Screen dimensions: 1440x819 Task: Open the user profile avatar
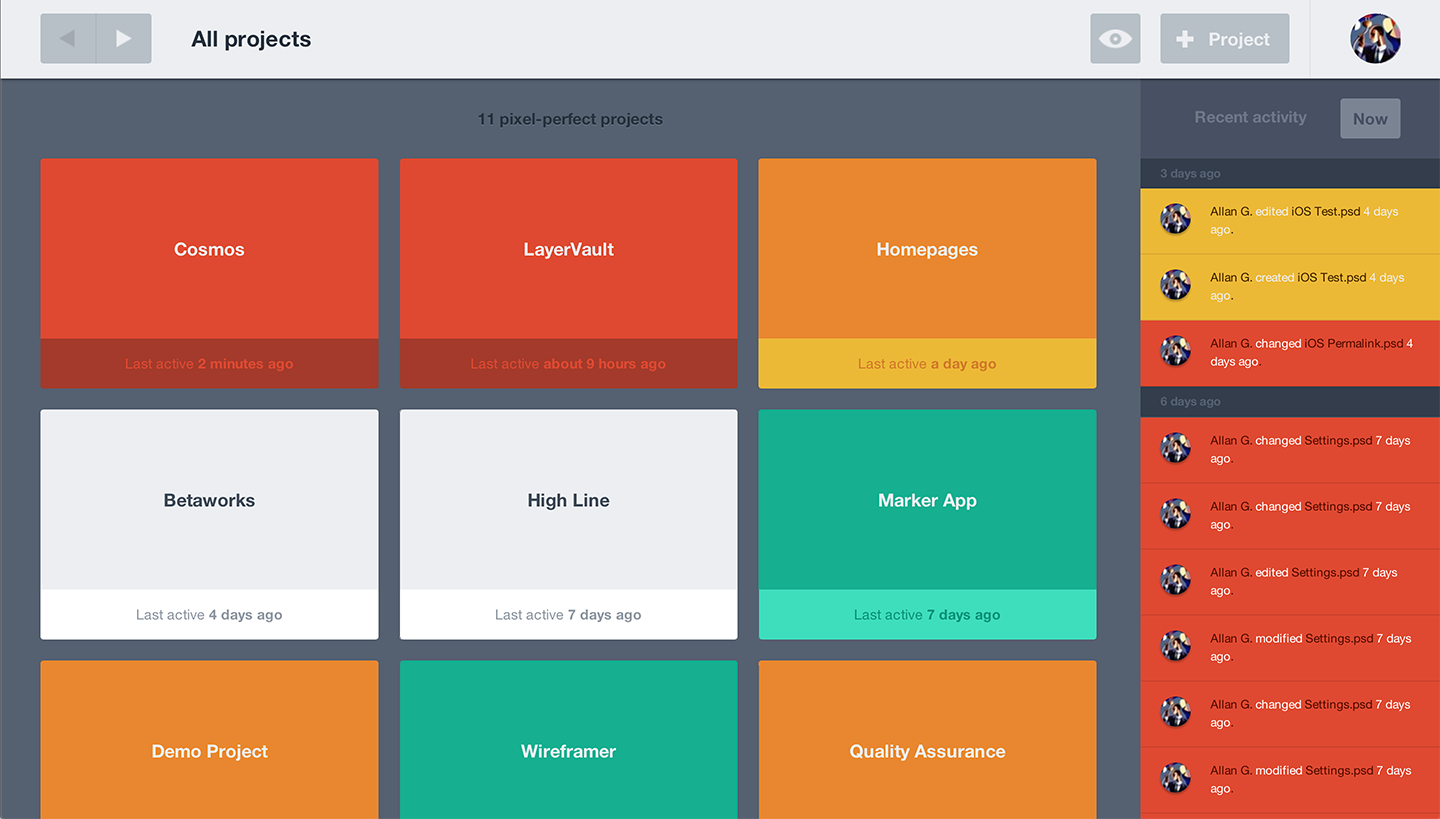click(1375, 39)
